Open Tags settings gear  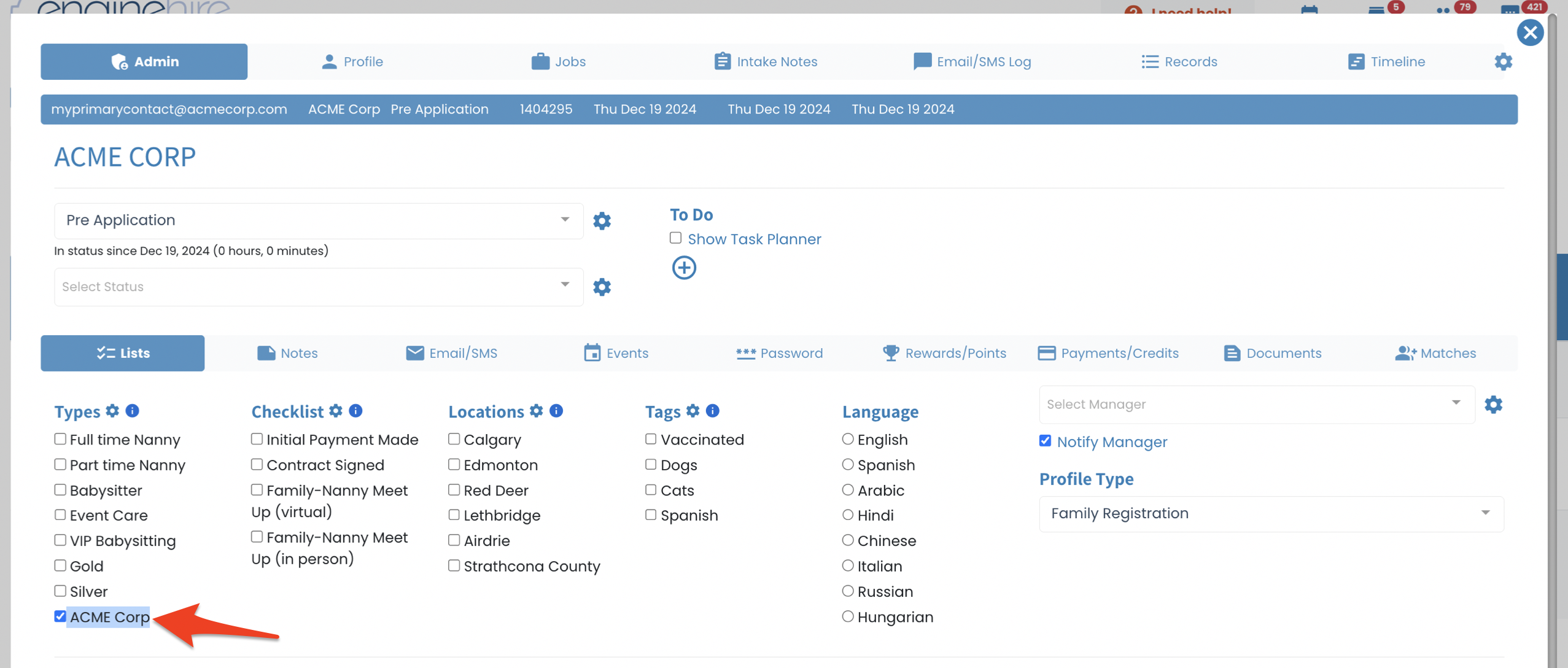click(x=693, y=411)
